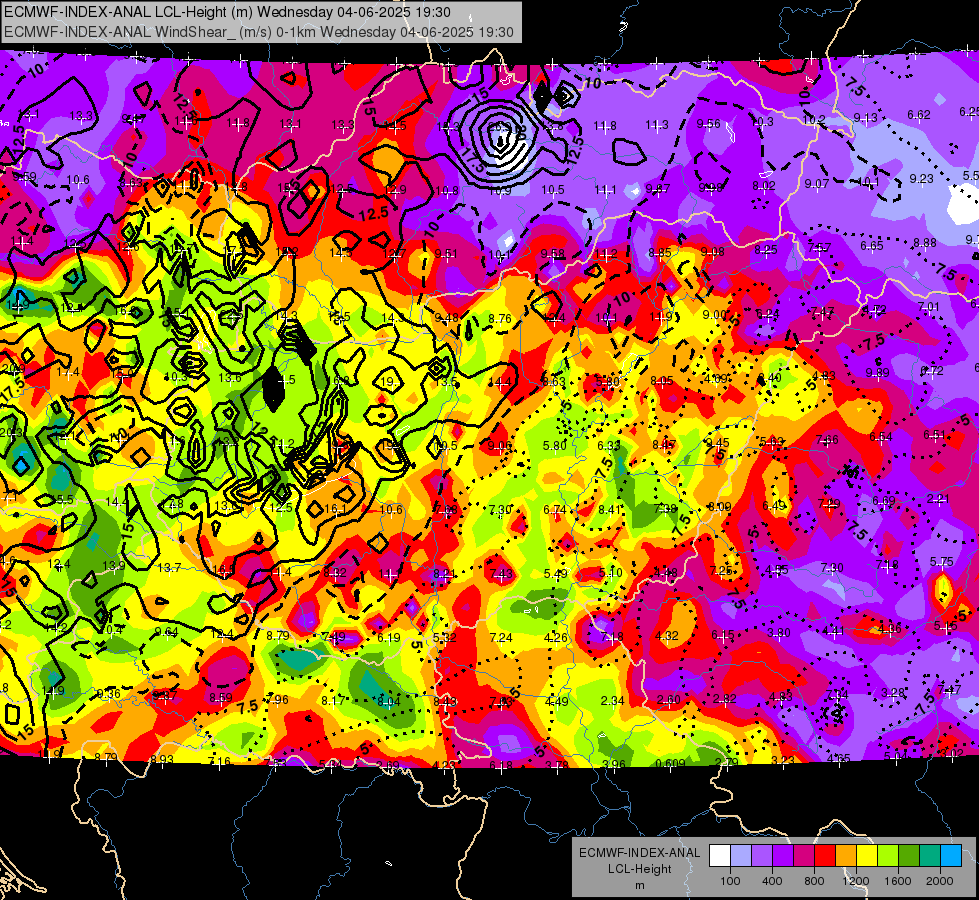Click the shear value 2.34
979x900 pixels.
612,701
